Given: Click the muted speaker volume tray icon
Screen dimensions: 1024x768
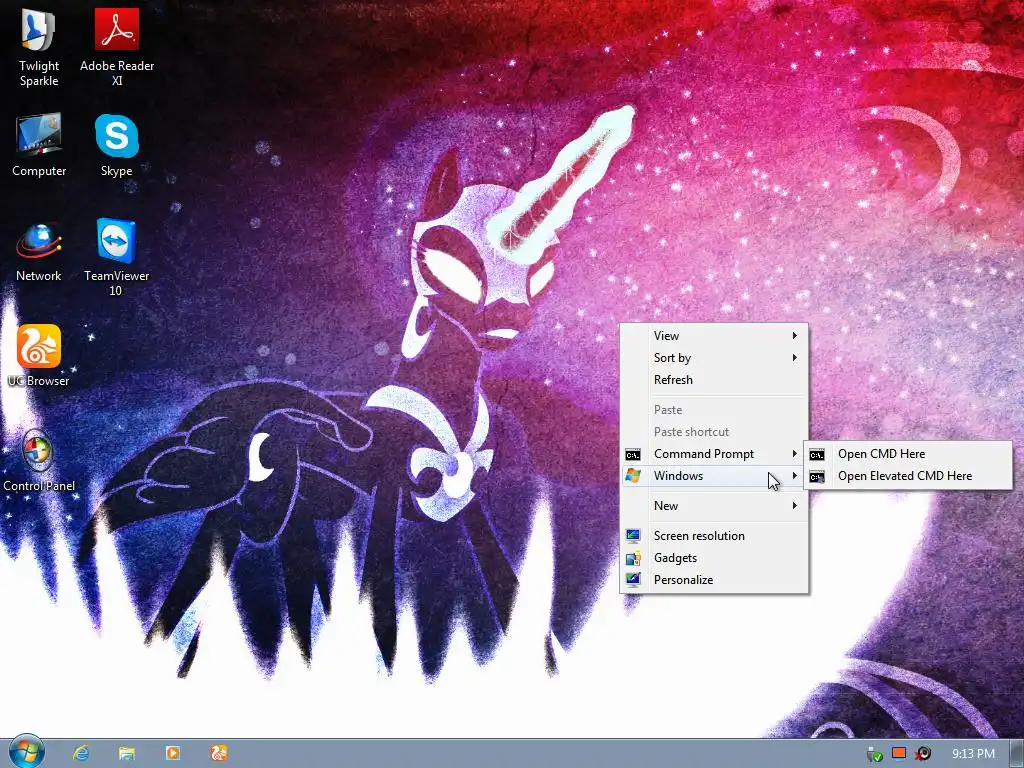Looking at the screenshot, I should (923, 754).
